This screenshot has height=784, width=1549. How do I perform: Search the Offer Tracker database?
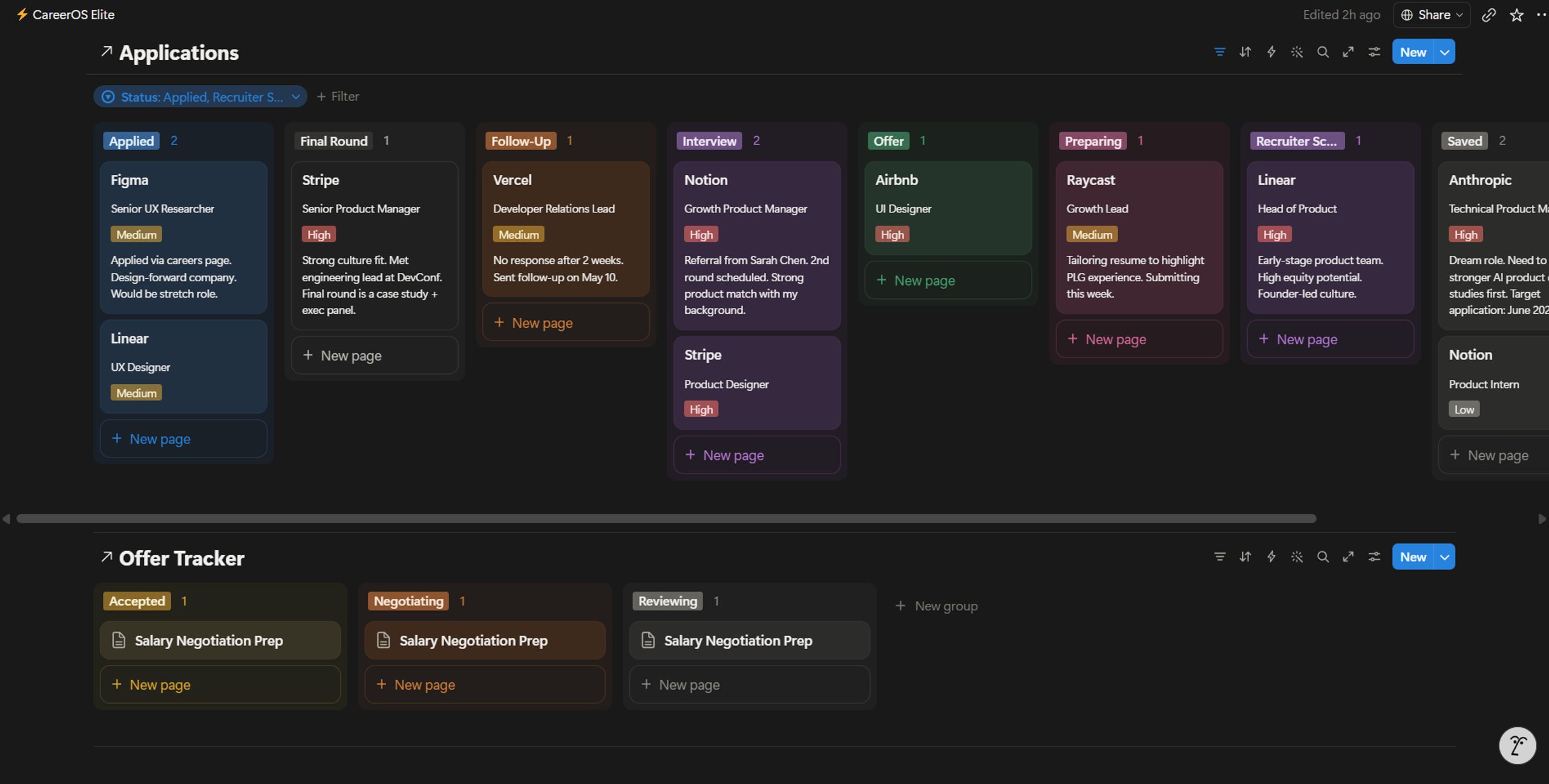point(1323,557)
